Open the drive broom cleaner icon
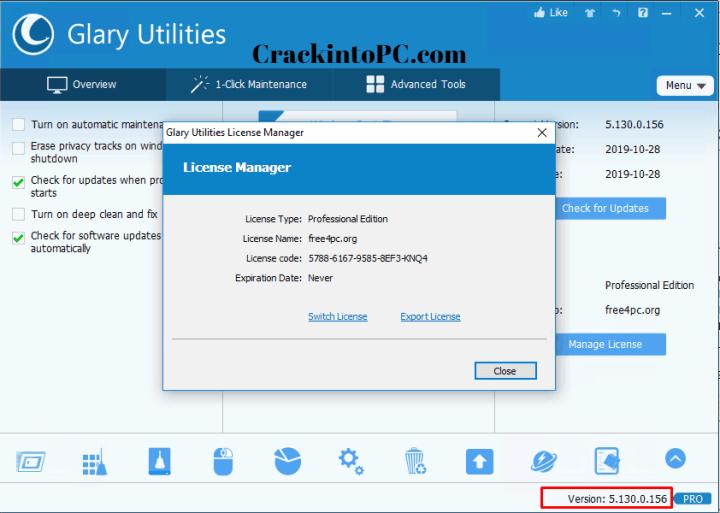The image size is (720, 513). (x=159, y=461)
